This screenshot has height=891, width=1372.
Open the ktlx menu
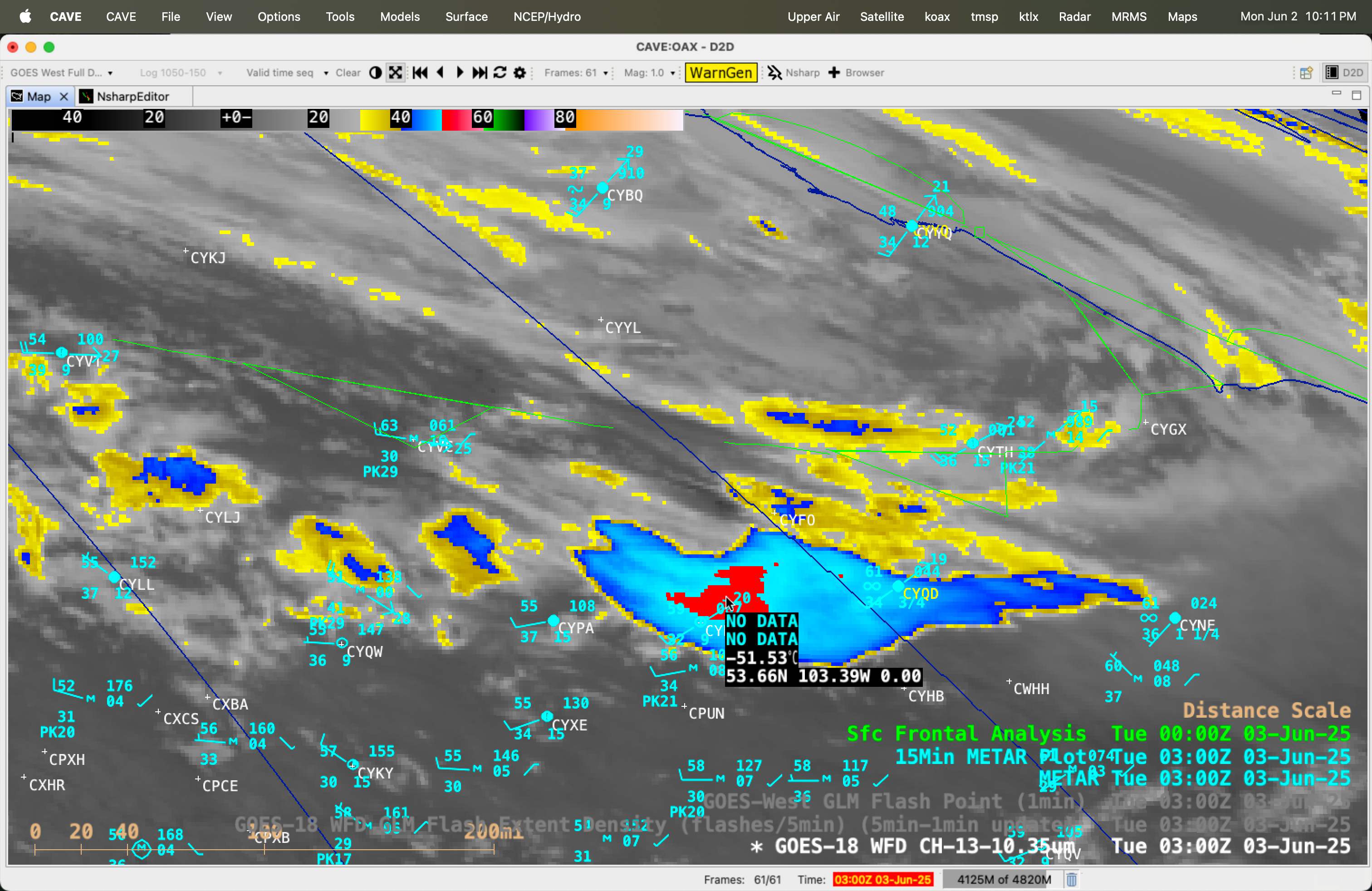point(1029,16)
